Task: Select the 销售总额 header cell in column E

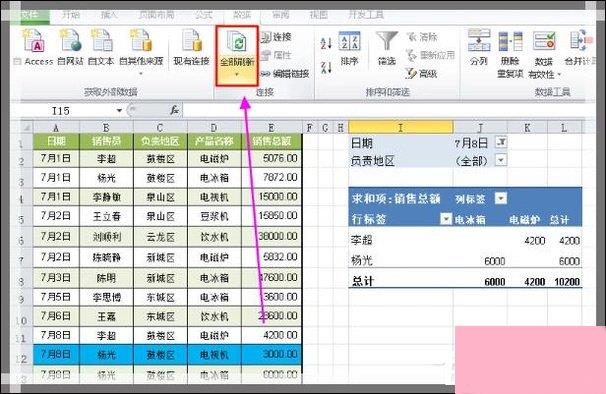Action: pyautogui.click(x=271, y=141)
